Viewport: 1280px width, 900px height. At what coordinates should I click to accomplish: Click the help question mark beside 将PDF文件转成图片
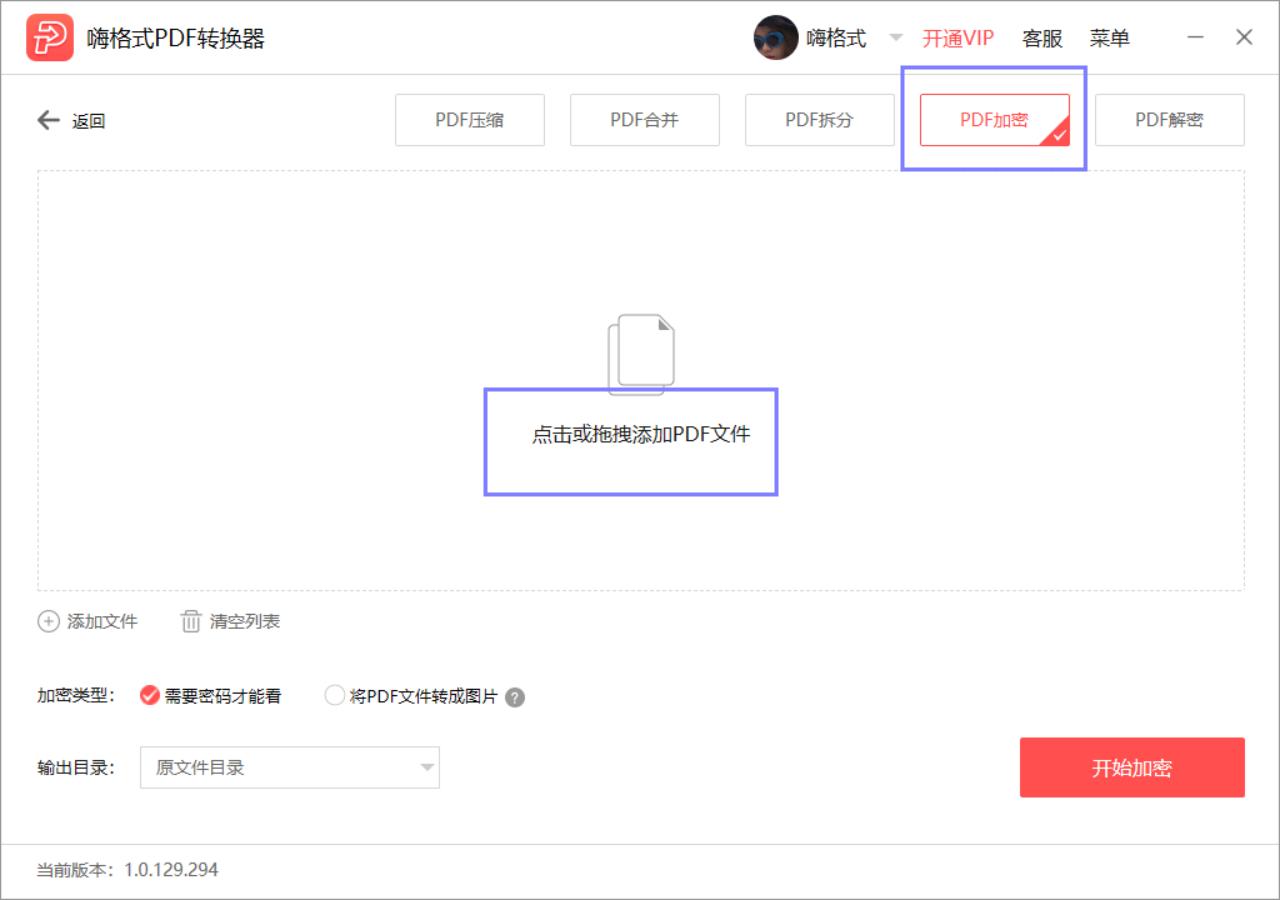pos(513,696)
